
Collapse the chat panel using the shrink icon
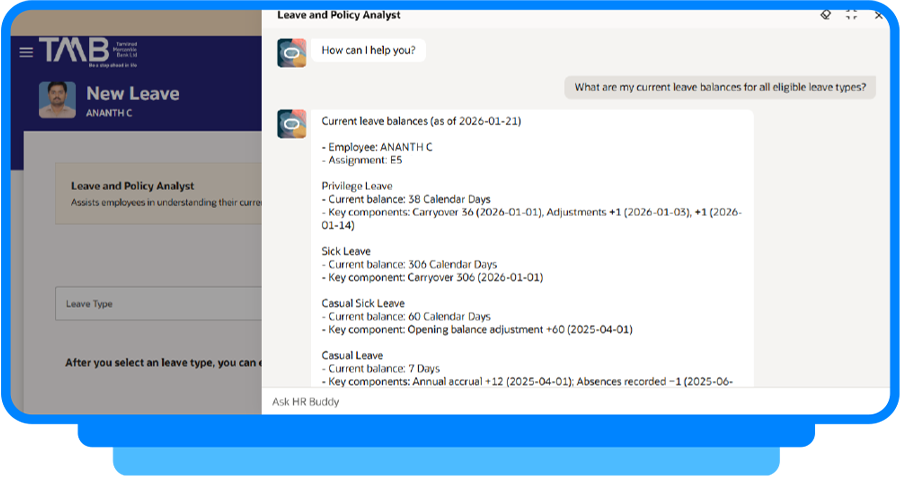[x=852, y=15]
